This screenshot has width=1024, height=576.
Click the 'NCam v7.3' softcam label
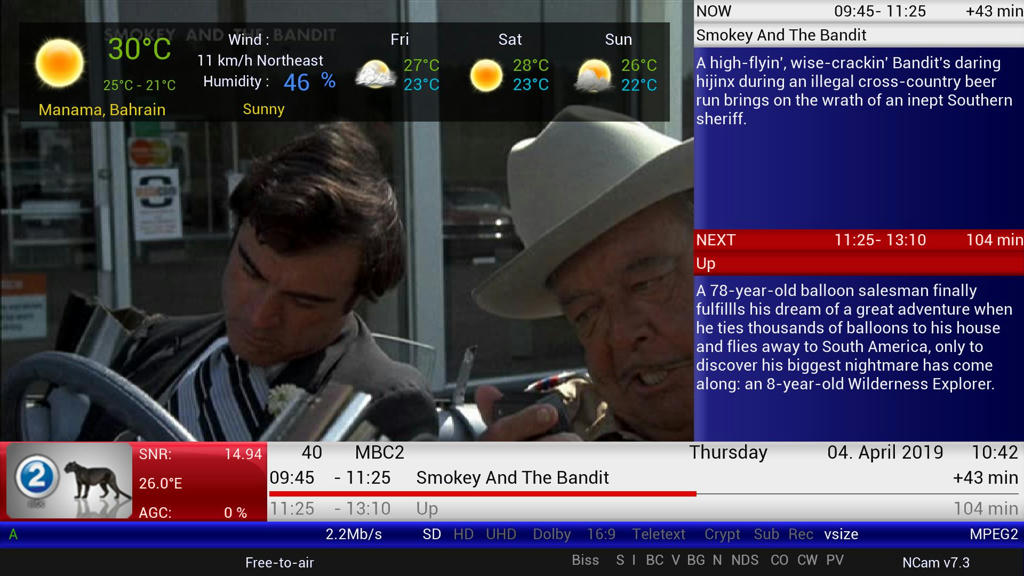(x=936, y=562)
